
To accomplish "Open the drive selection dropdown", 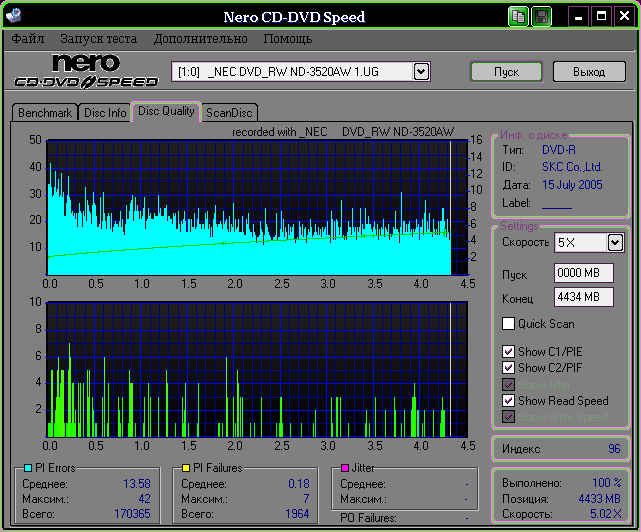I will point(421,71).
